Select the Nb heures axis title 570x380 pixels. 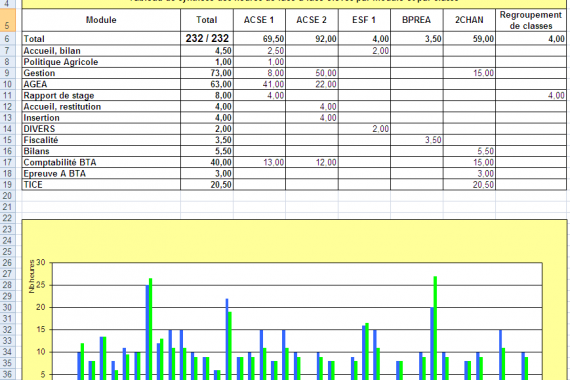32,276
